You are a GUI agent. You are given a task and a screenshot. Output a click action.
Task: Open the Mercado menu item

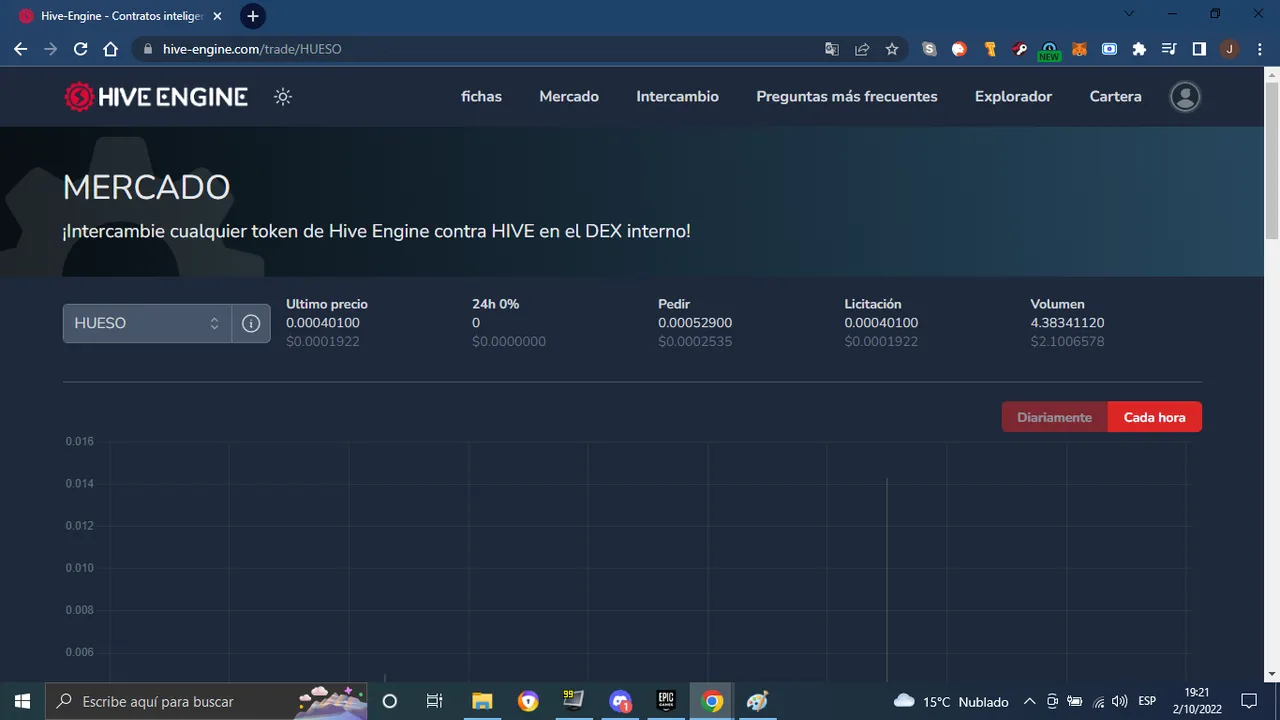569,97
